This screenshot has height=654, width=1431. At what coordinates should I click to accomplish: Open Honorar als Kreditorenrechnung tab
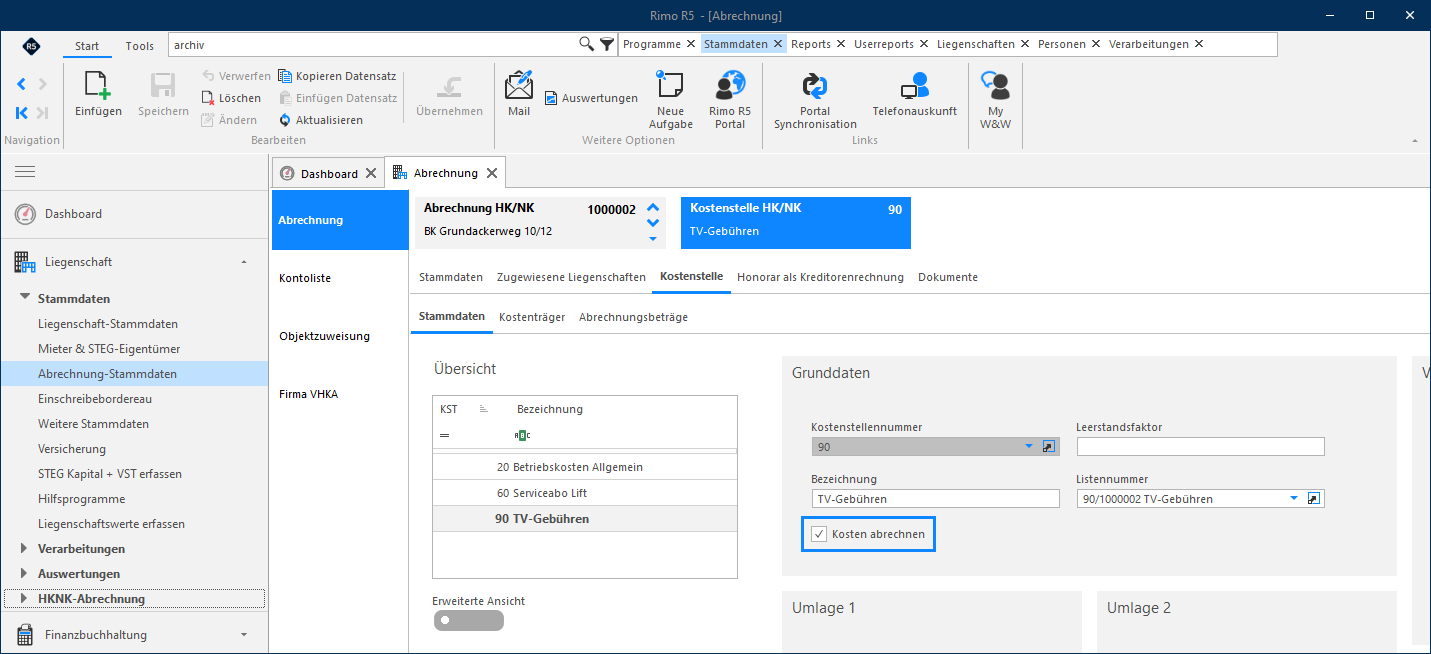[820, 277]
